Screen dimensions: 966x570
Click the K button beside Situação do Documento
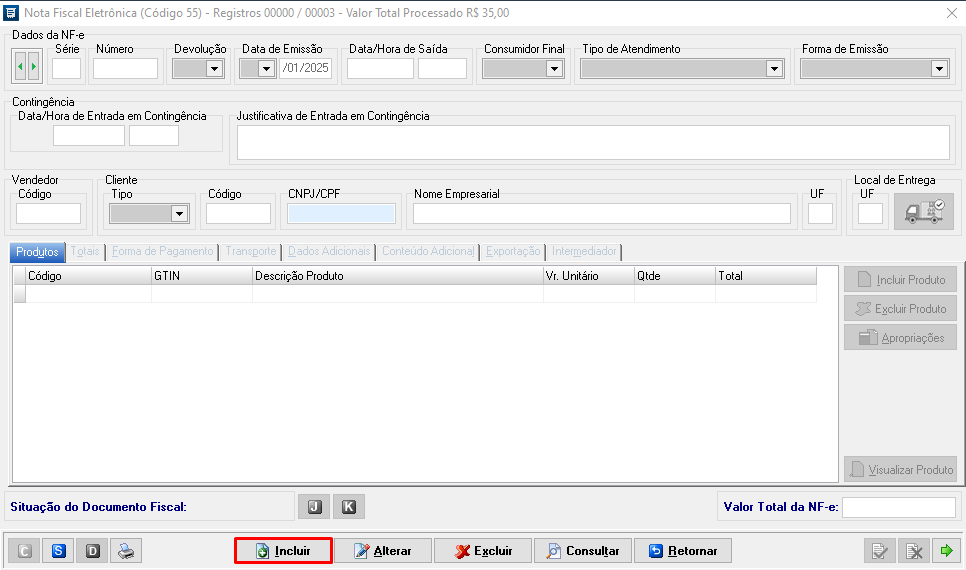pyautogui.click(x=348, y=507)
